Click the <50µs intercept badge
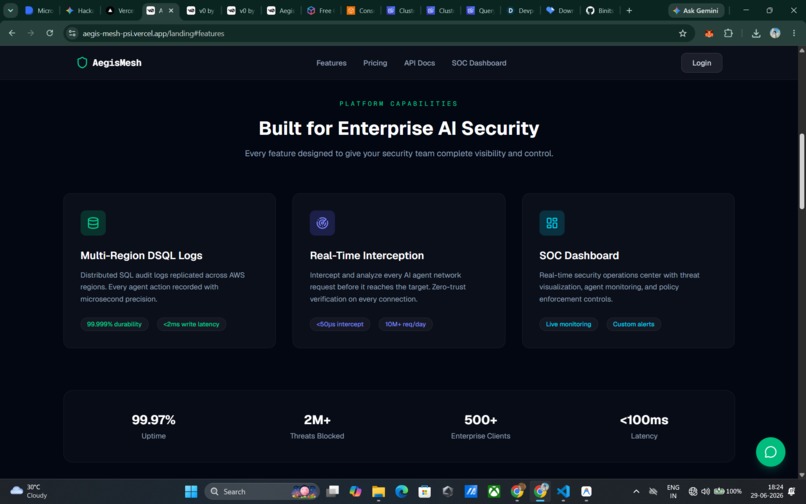The height and width of the screenshot is (504, 806). coord(340,324)
